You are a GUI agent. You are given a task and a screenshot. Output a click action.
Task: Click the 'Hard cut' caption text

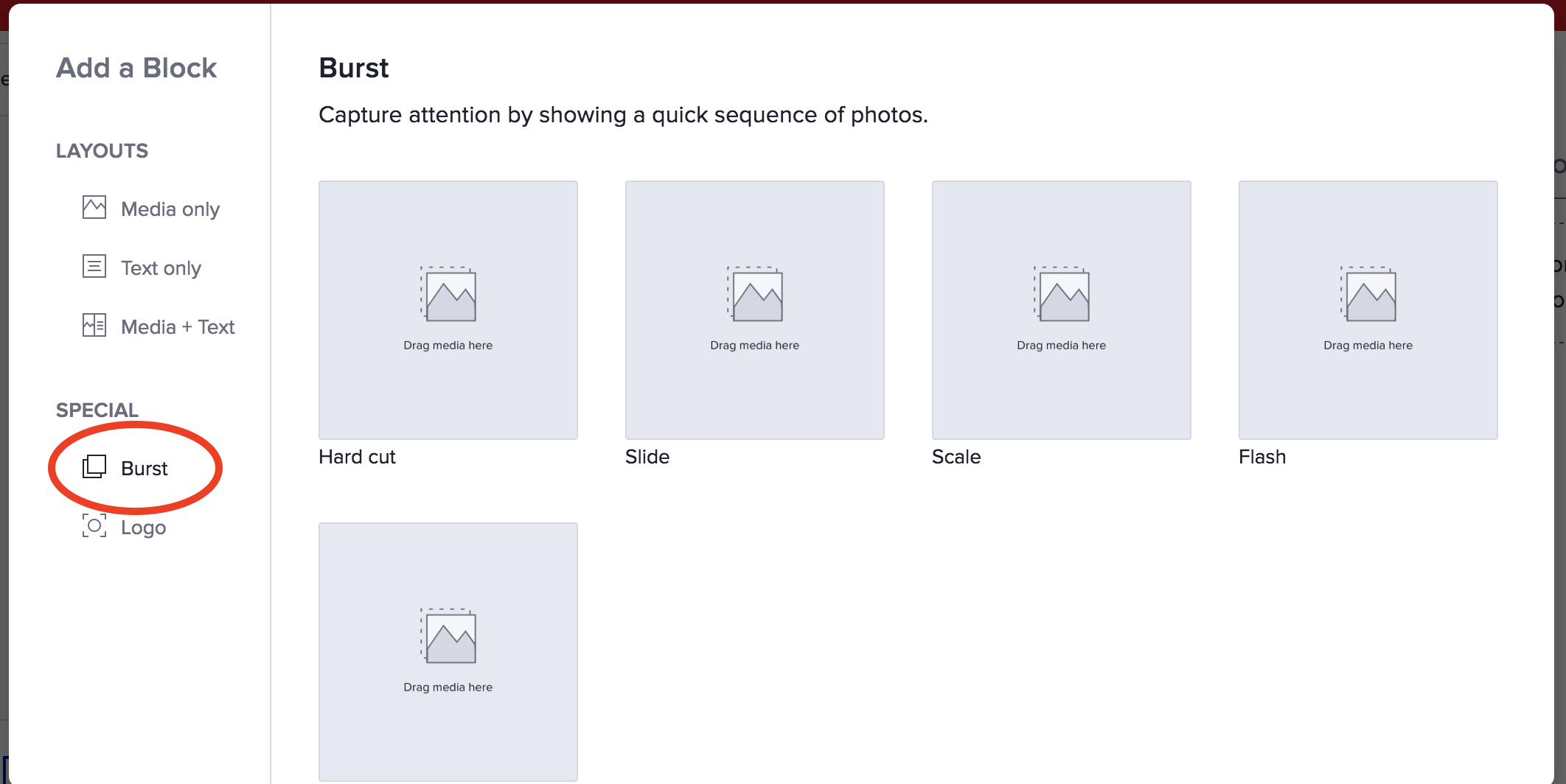click(357, 457)
